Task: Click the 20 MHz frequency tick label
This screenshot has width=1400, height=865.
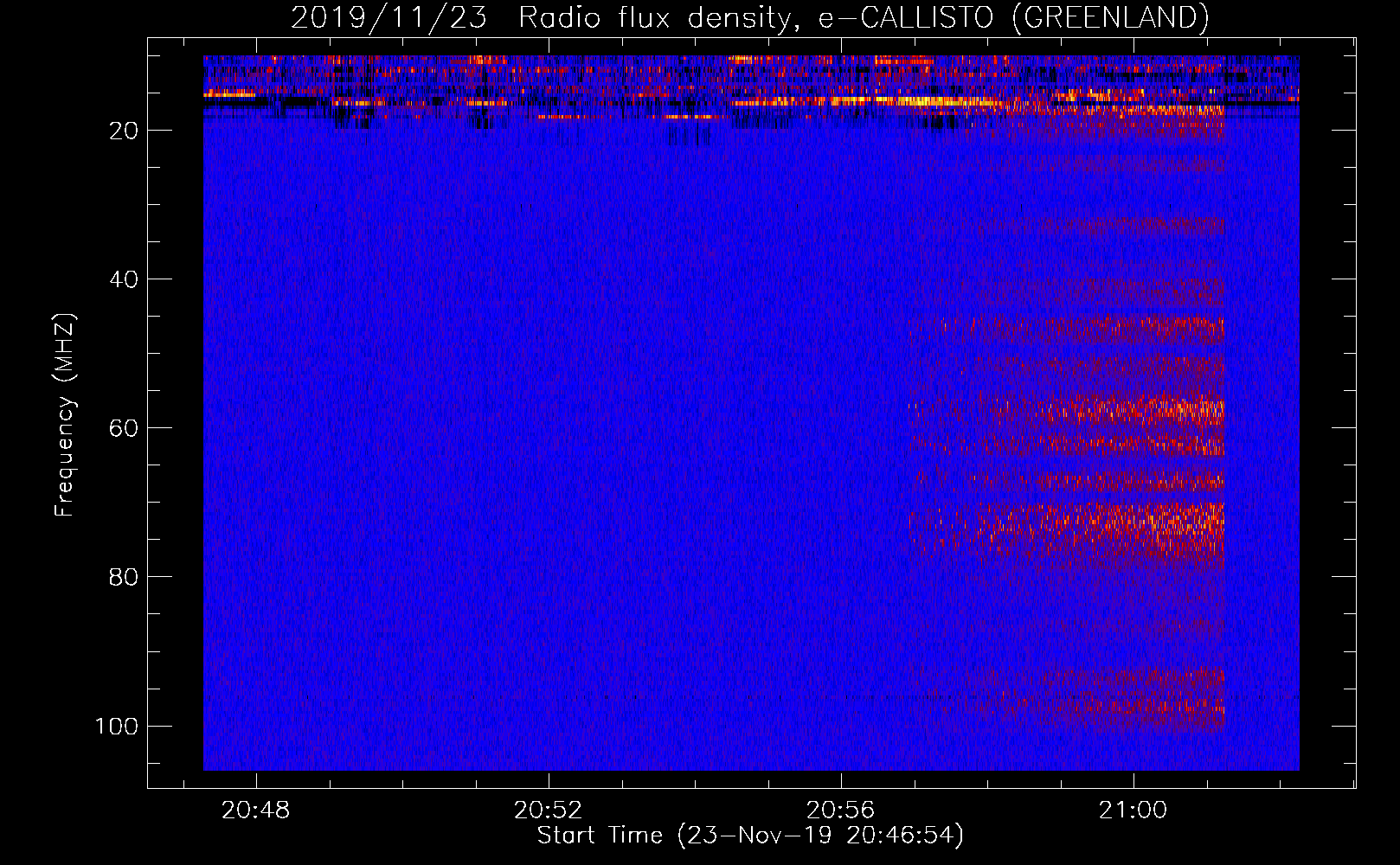Action: (124, 131)
